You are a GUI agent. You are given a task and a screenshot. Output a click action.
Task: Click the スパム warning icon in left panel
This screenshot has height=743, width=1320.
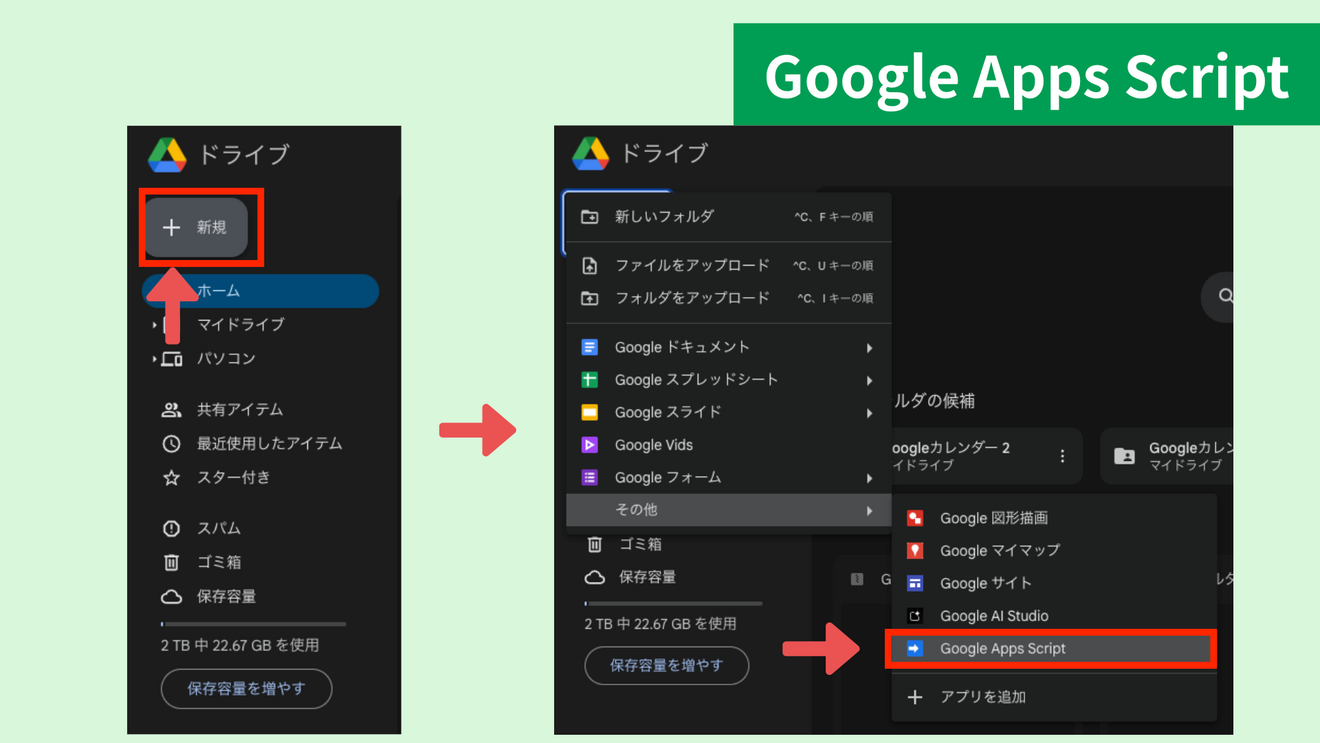pyautogui.click(x=172, y=528)
